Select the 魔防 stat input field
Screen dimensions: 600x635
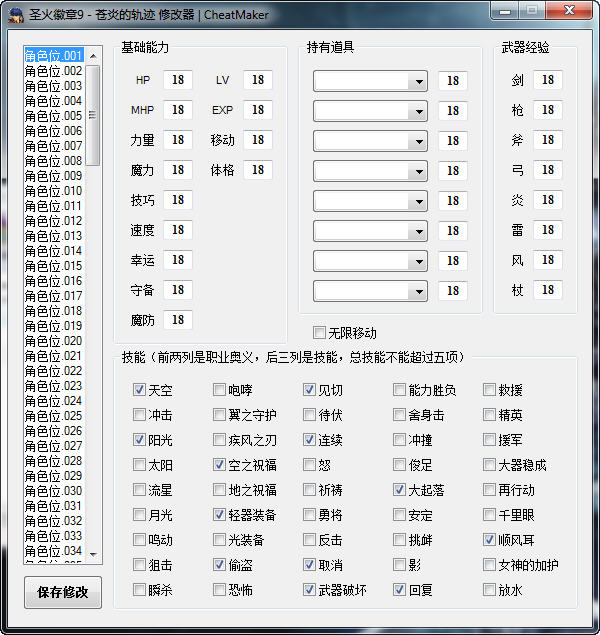point(178,320)
